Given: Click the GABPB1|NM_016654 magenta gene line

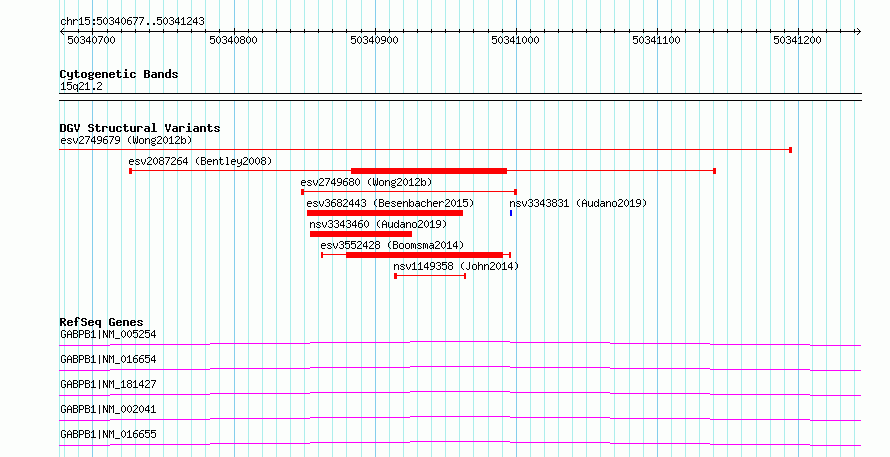Looking at the screenshot, I should tap(460, 368).
